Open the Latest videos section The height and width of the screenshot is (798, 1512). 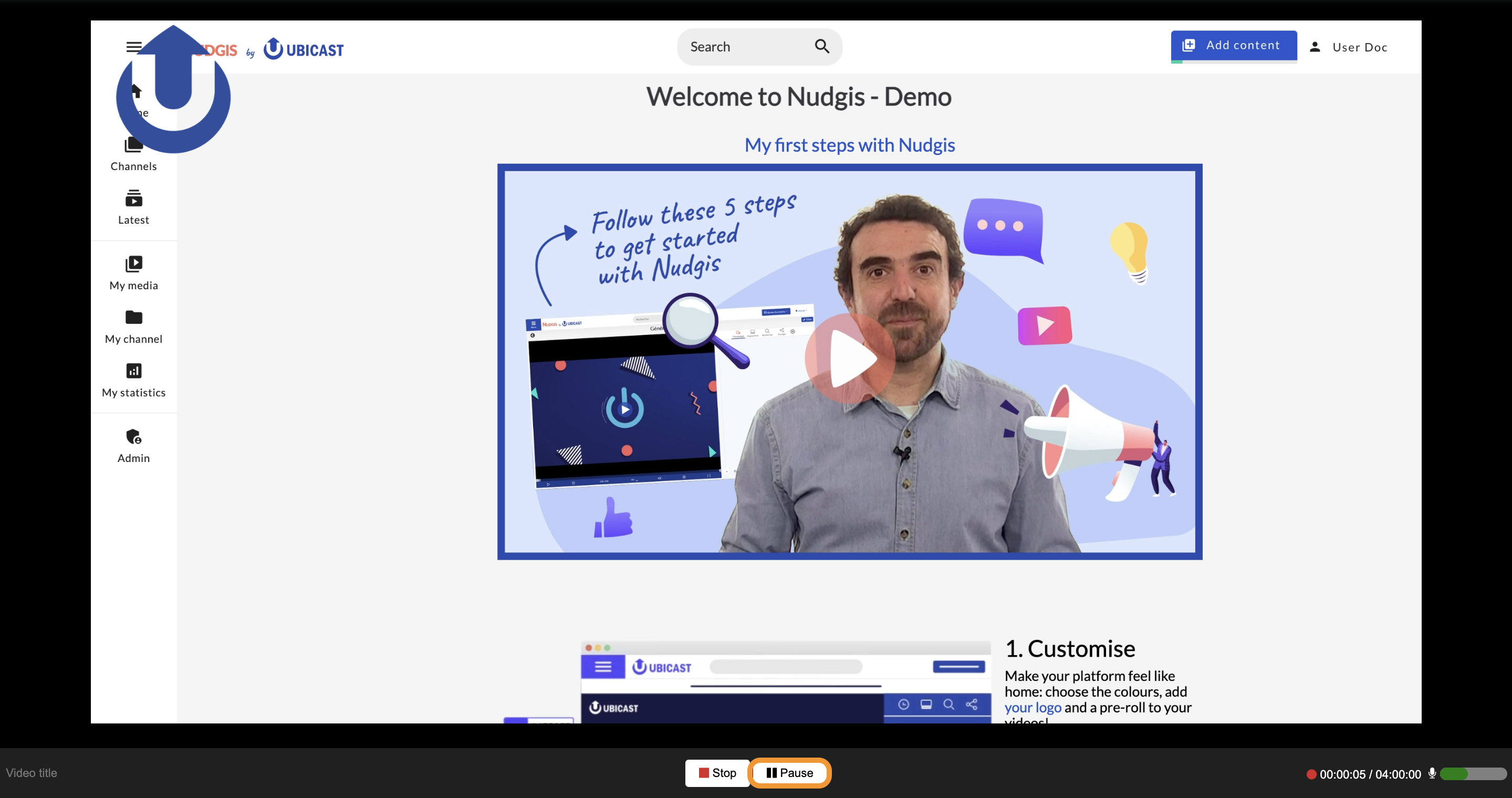click(134, 208)
